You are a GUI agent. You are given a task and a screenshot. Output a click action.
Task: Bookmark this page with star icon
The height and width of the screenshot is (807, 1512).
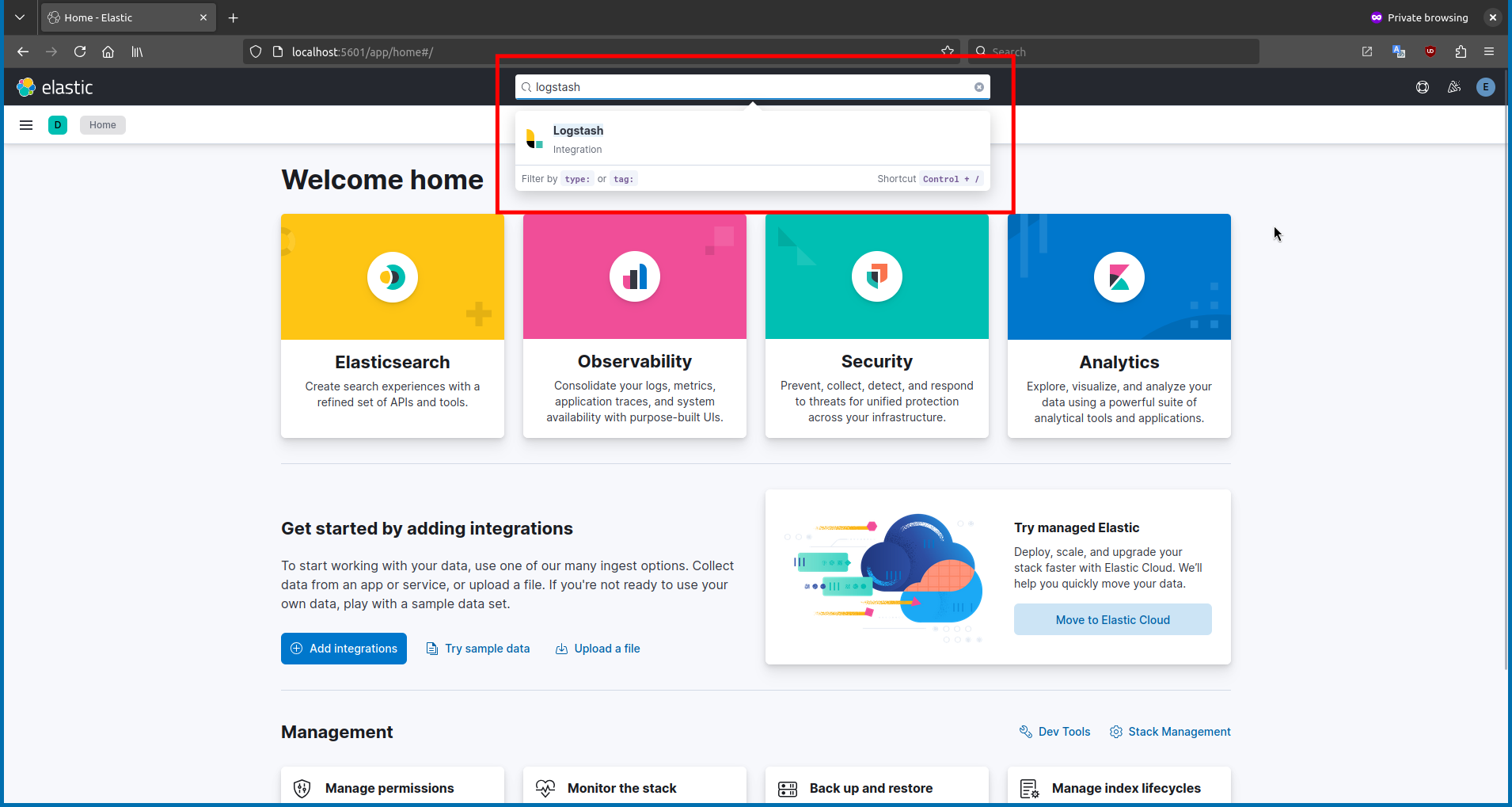click(948, 51)
